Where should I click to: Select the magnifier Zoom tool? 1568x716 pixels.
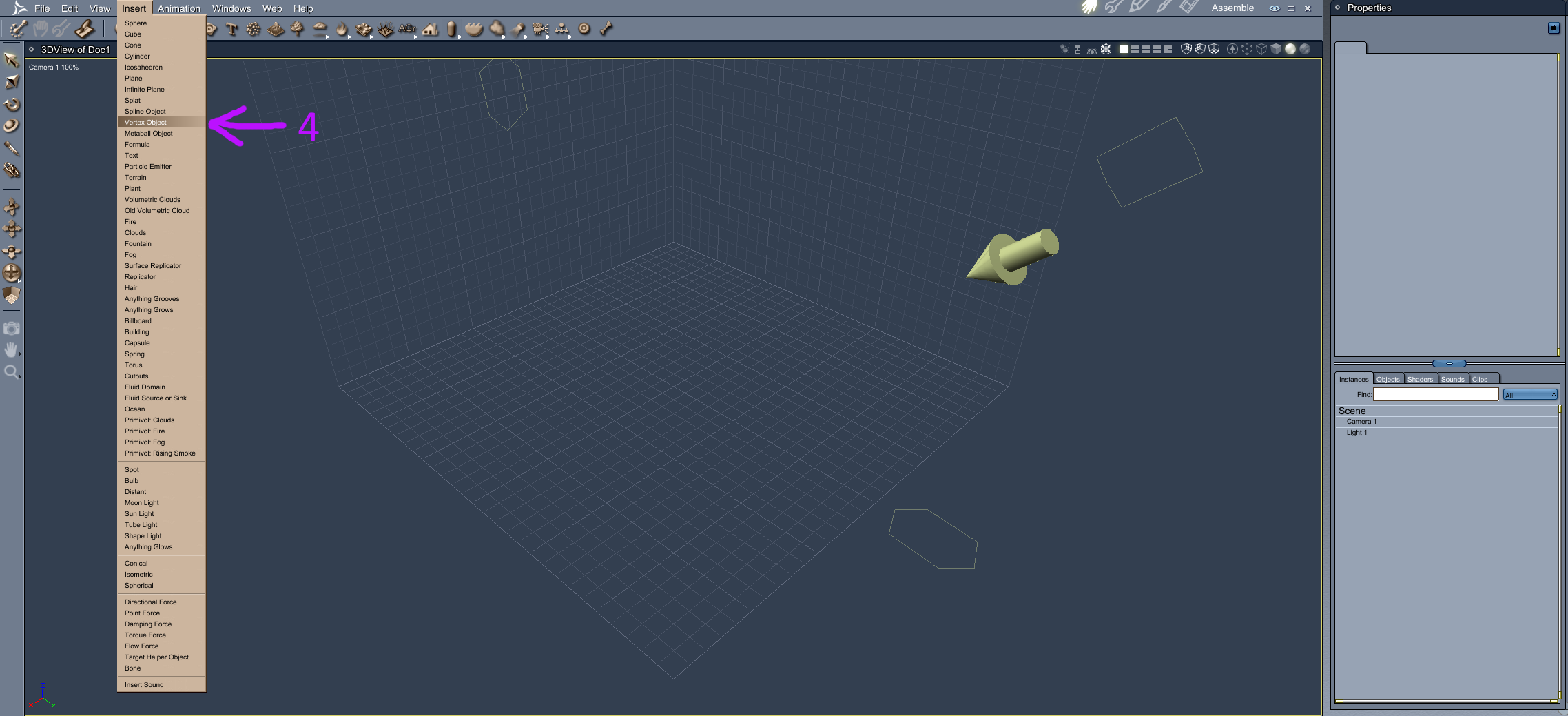point(11,372)
